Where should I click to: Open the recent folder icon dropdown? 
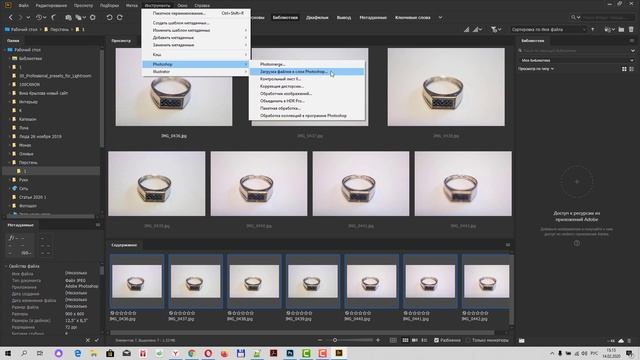click(x=609, y=29)
